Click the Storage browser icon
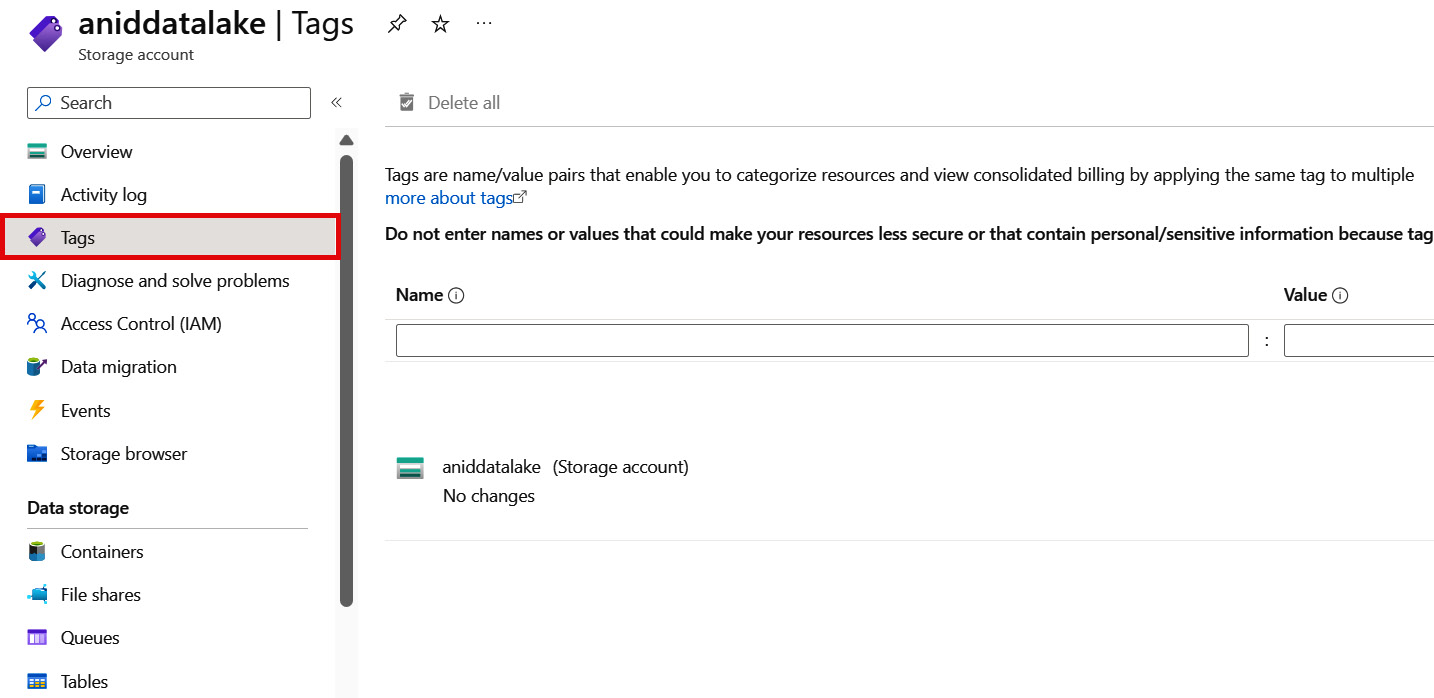This screenshot has width=1434, height=698. 38,454
